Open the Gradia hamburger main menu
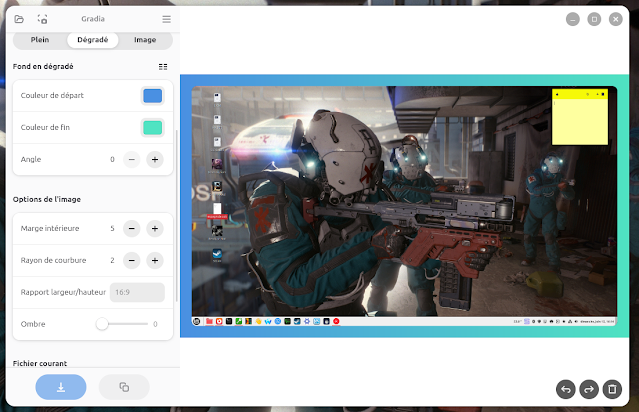This screenshot has height=412, width=639. [x=166, y=19]
